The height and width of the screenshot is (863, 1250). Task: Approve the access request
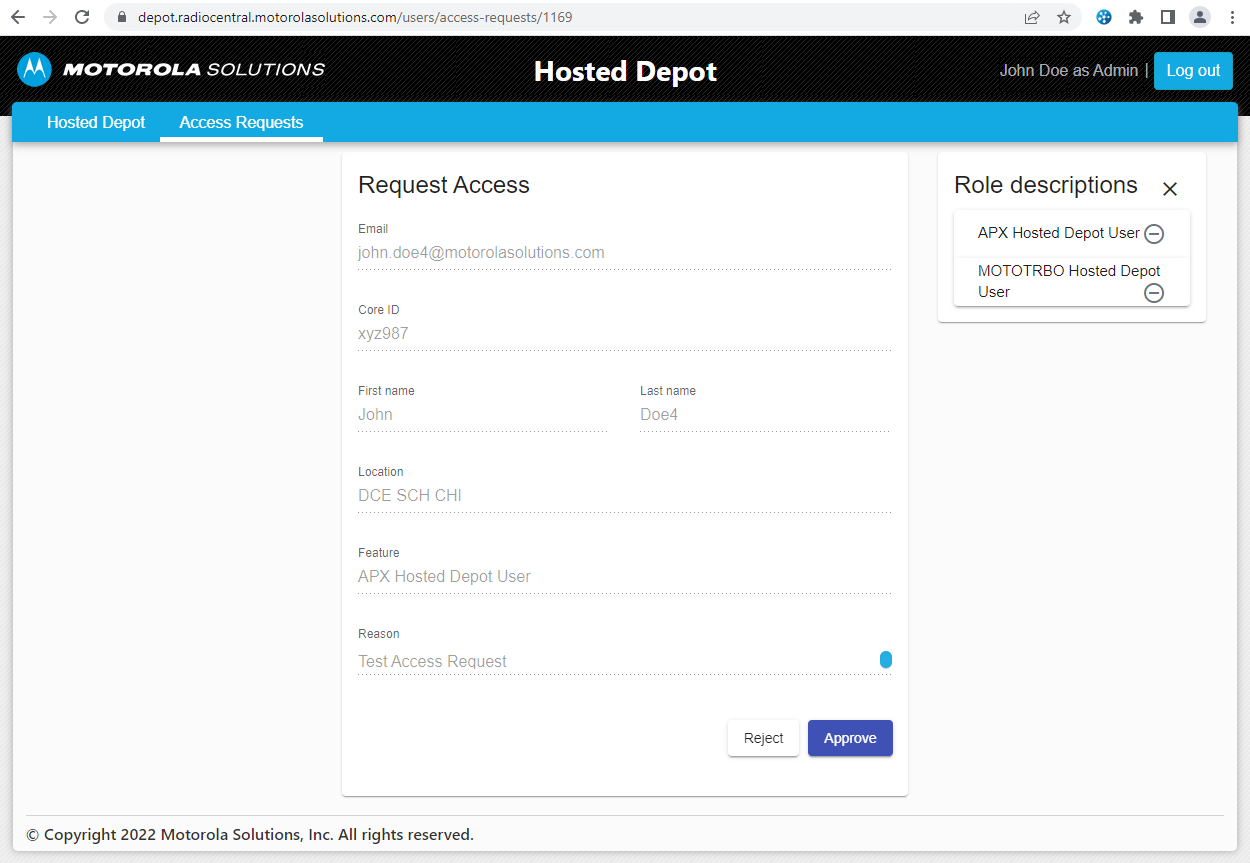tap(850, 738)
